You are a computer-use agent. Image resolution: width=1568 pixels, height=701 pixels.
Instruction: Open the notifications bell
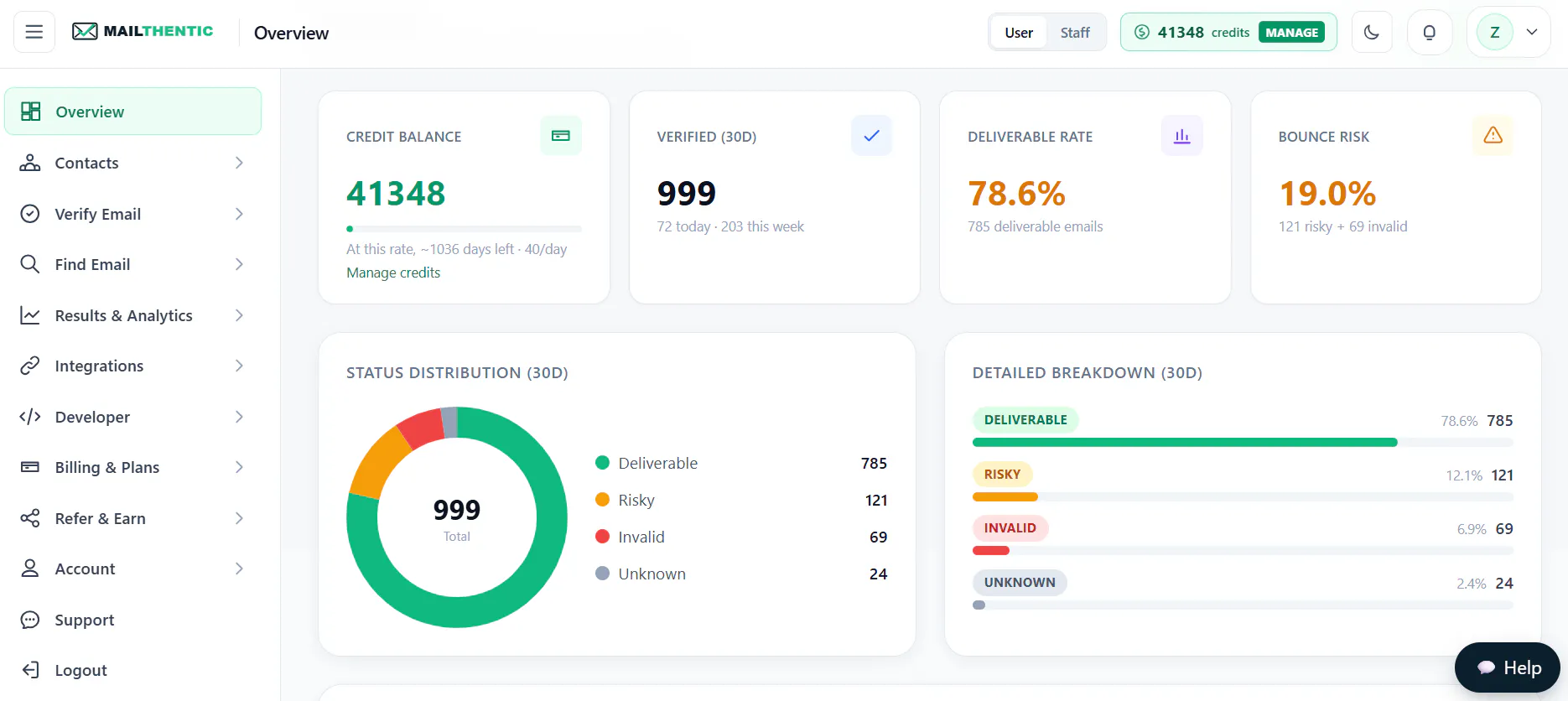click(x=1430, y=33)
